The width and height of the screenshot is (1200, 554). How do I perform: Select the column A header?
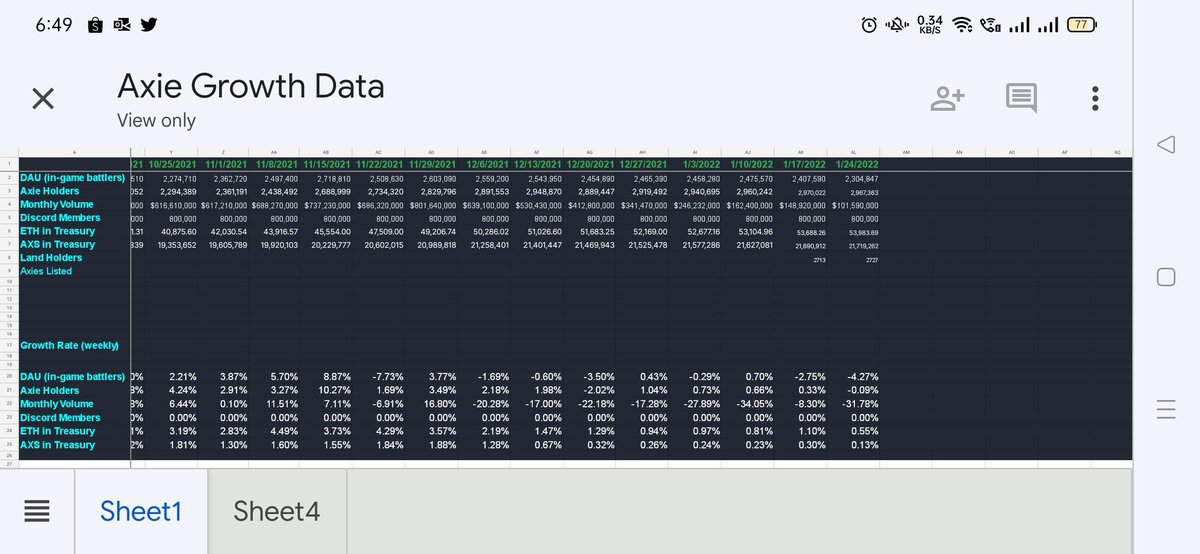pos(73,153)
